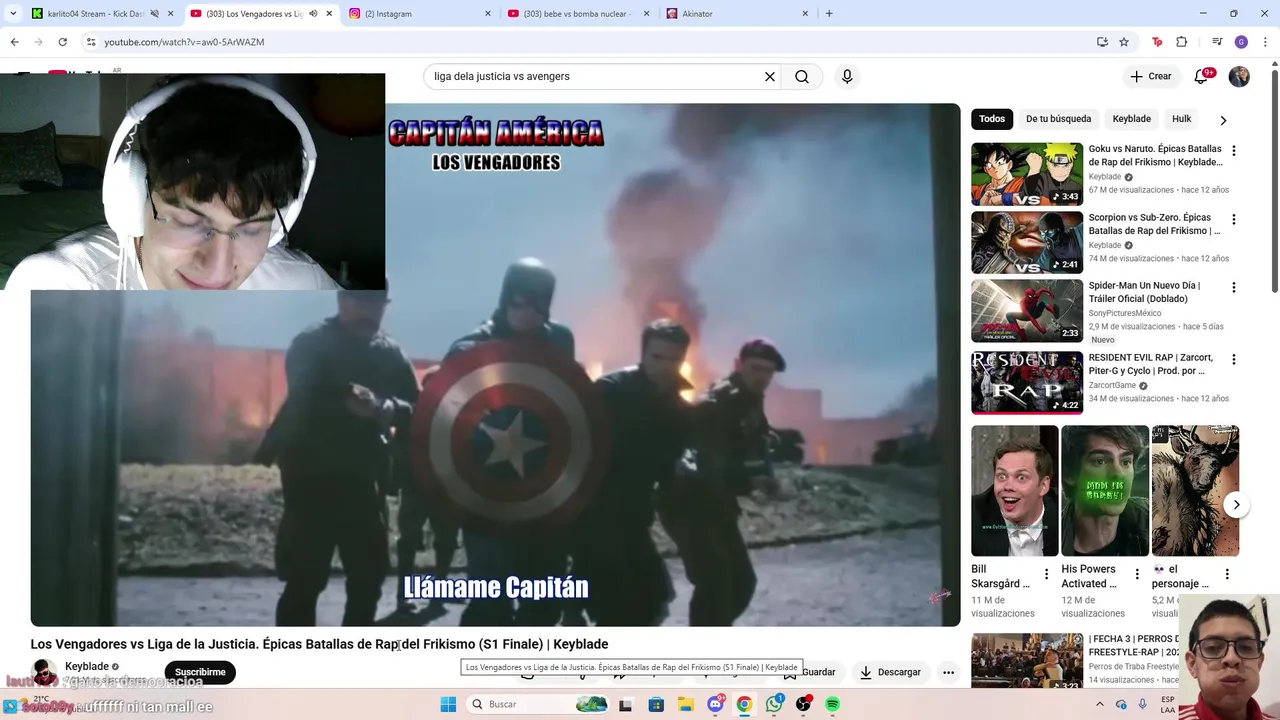This screenshot has height=720, width=1280.
Task: Select the Keyblade filter chip
Action: (1131, 119)
